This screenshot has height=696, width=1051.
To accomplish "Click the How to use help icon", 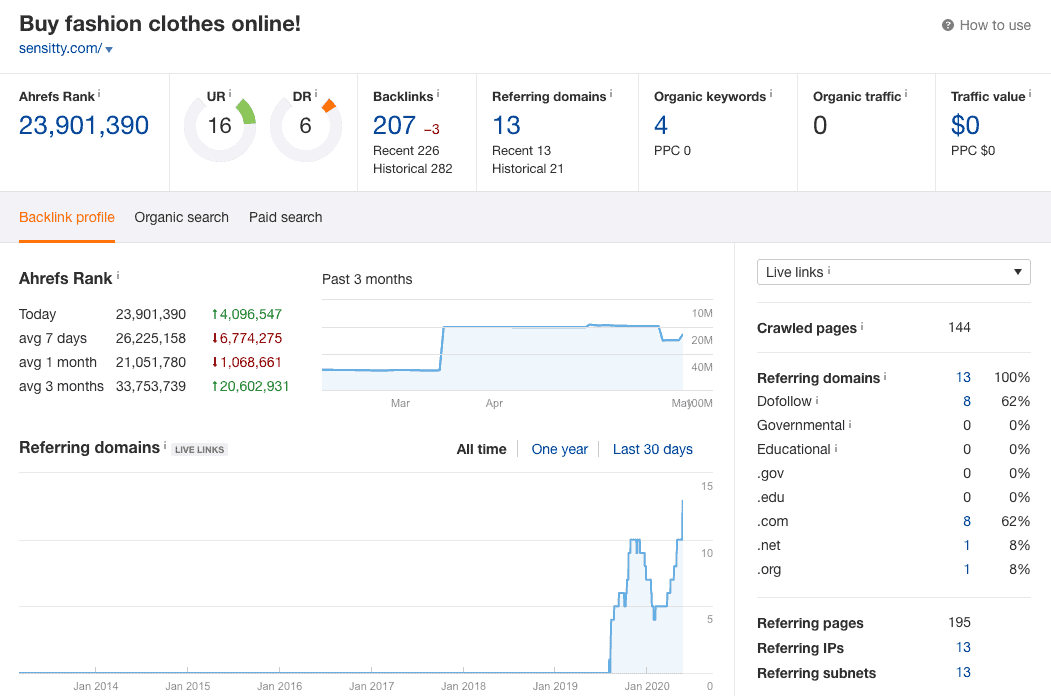I will pos(948,26).
